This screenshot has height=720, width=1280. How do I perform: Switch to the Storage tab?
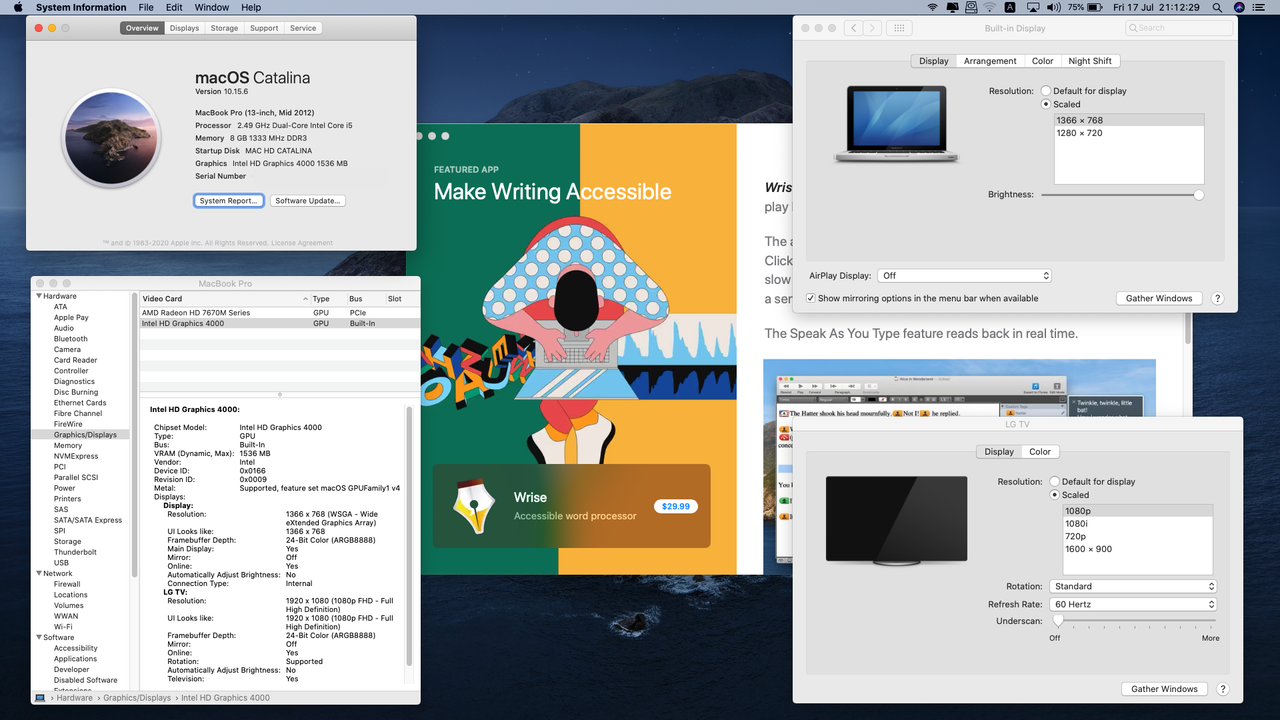click(224, 28)
